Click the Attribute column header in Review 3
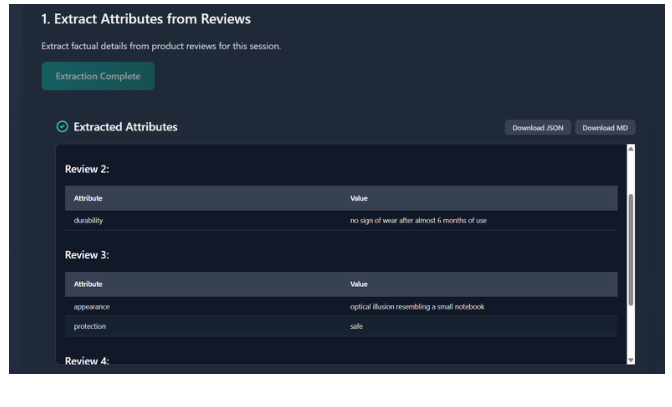The width and height of the screenshot is (672, 407). point(88,284)
